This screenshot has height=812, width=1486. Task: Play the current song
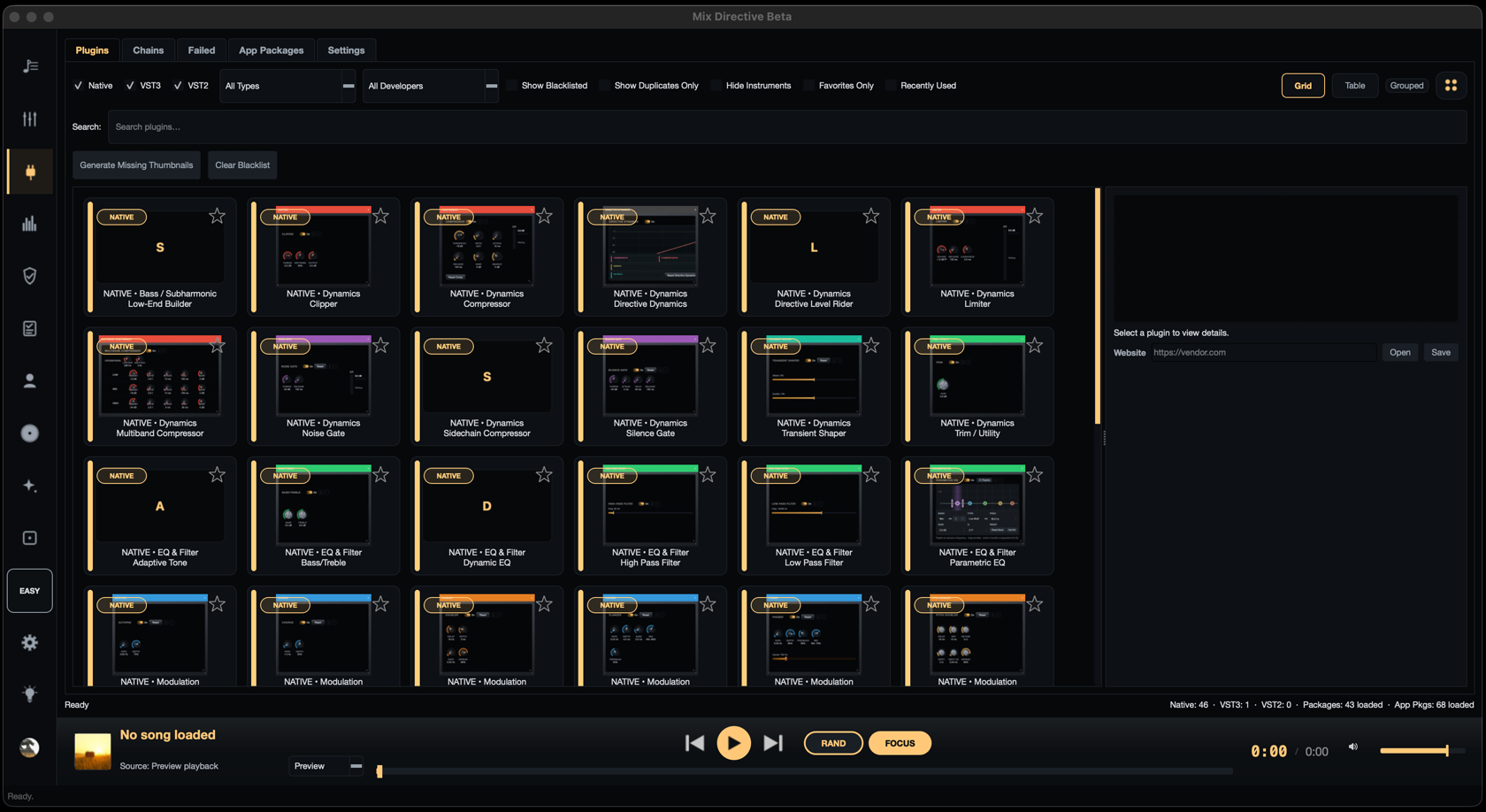point(733,743)
